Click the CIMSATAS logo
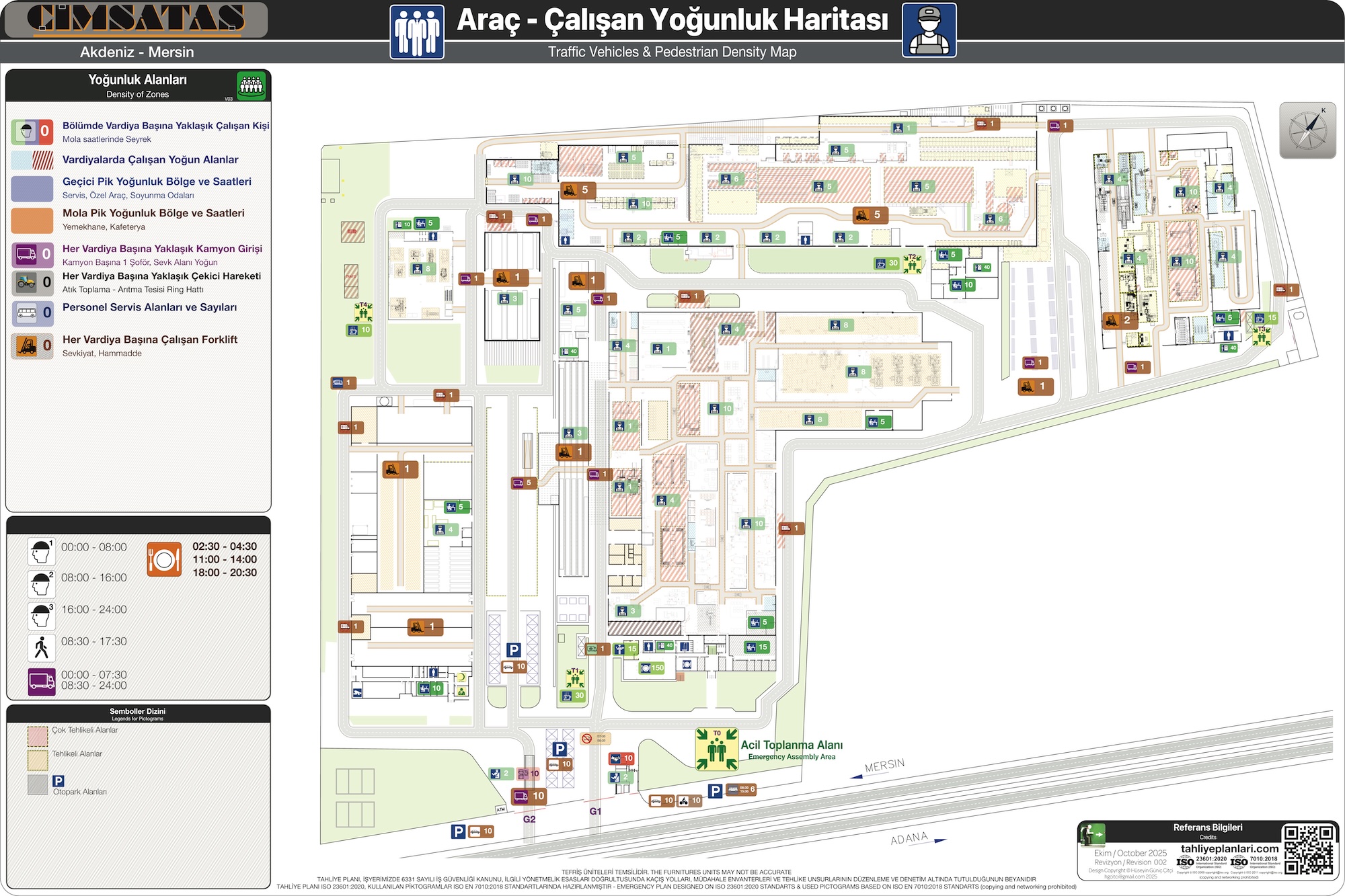 pos(136,19)
